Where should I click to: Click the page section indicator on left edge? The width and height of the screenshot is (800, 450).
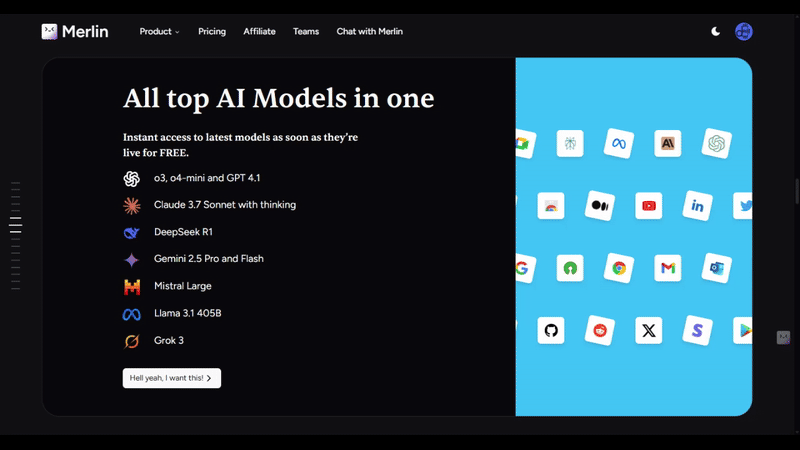point(16,235)
